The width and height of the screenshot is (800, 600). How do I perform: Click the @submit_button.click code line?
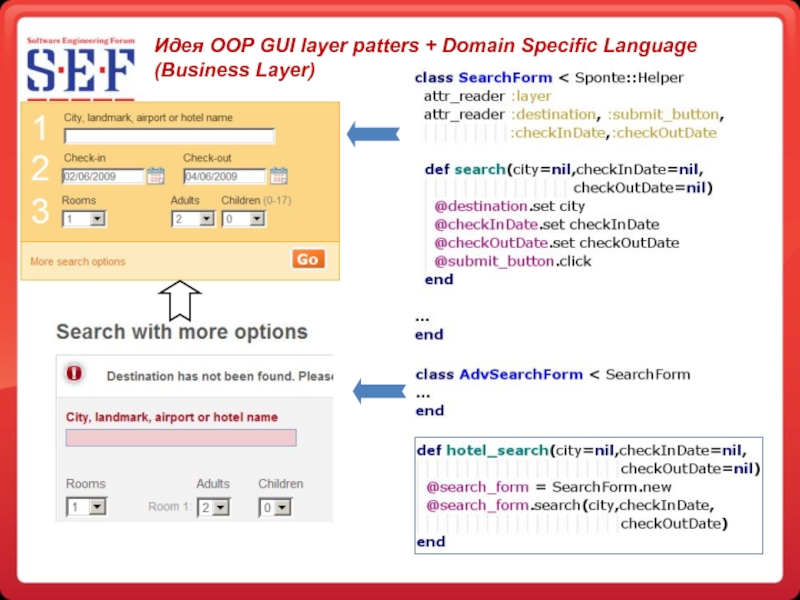(x=512, y=261)
